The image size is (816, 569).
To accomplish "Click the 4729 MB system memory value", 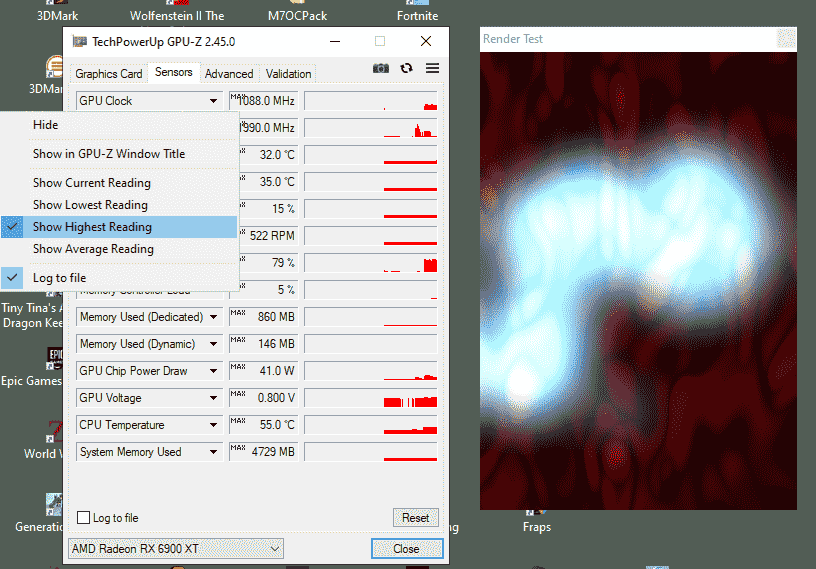I will [x=263, y=452].
